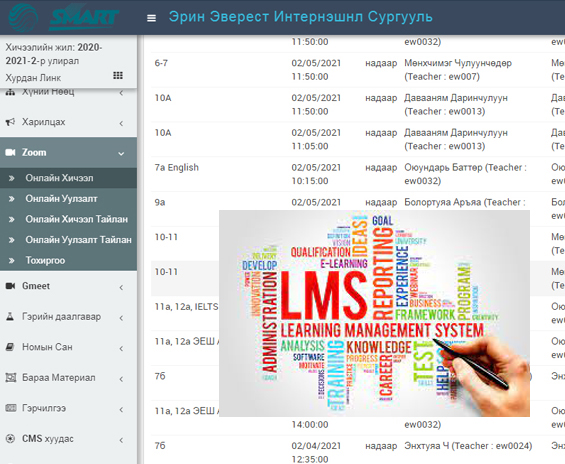Select the Харилцах megaphone icon
This screenshot has width=565, height=464.
click(10, 122)
